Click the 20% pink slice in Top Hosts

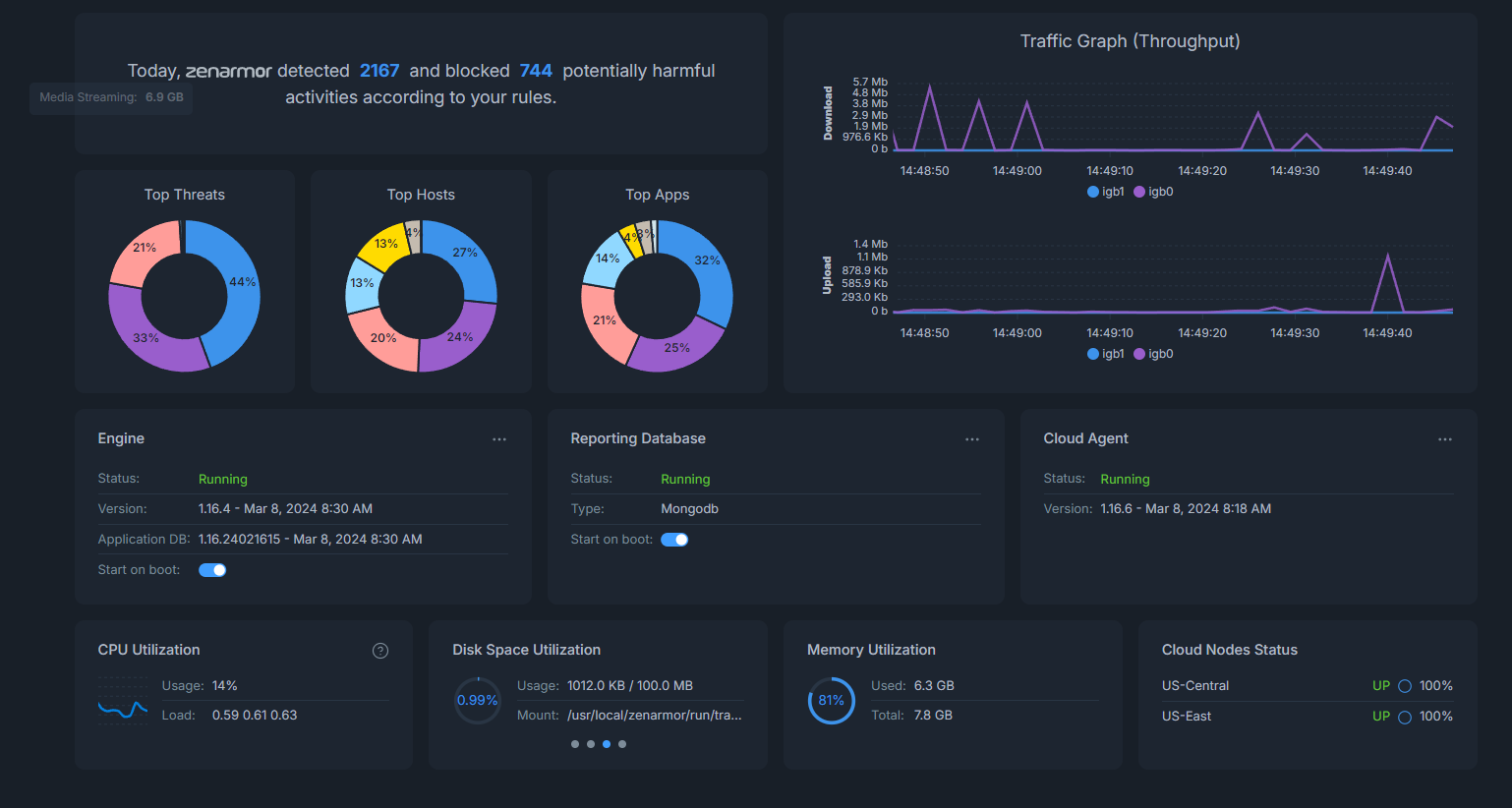(x=383, y=338)
